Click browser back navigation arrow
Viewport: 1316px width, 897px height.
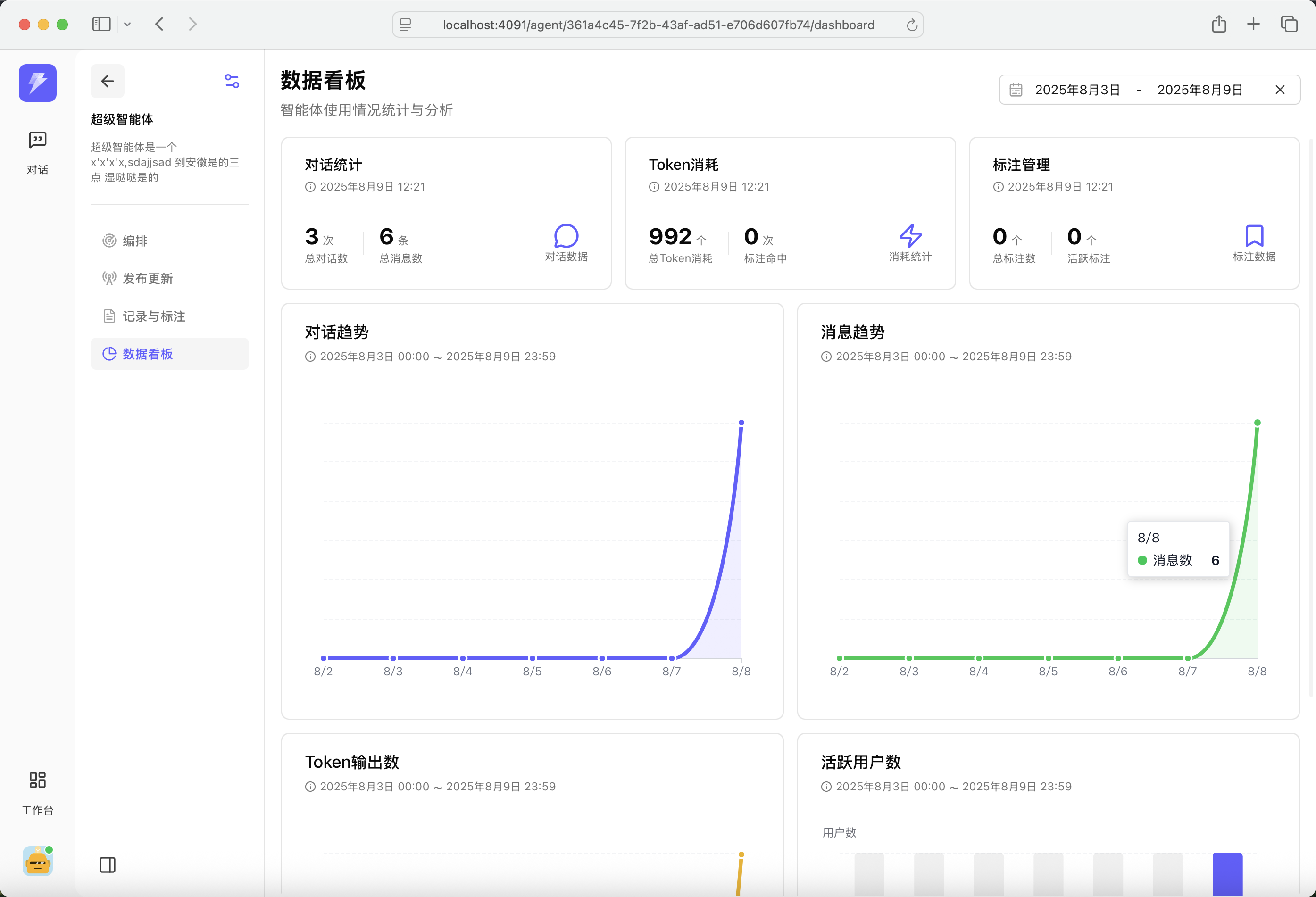tap(160, 24)
